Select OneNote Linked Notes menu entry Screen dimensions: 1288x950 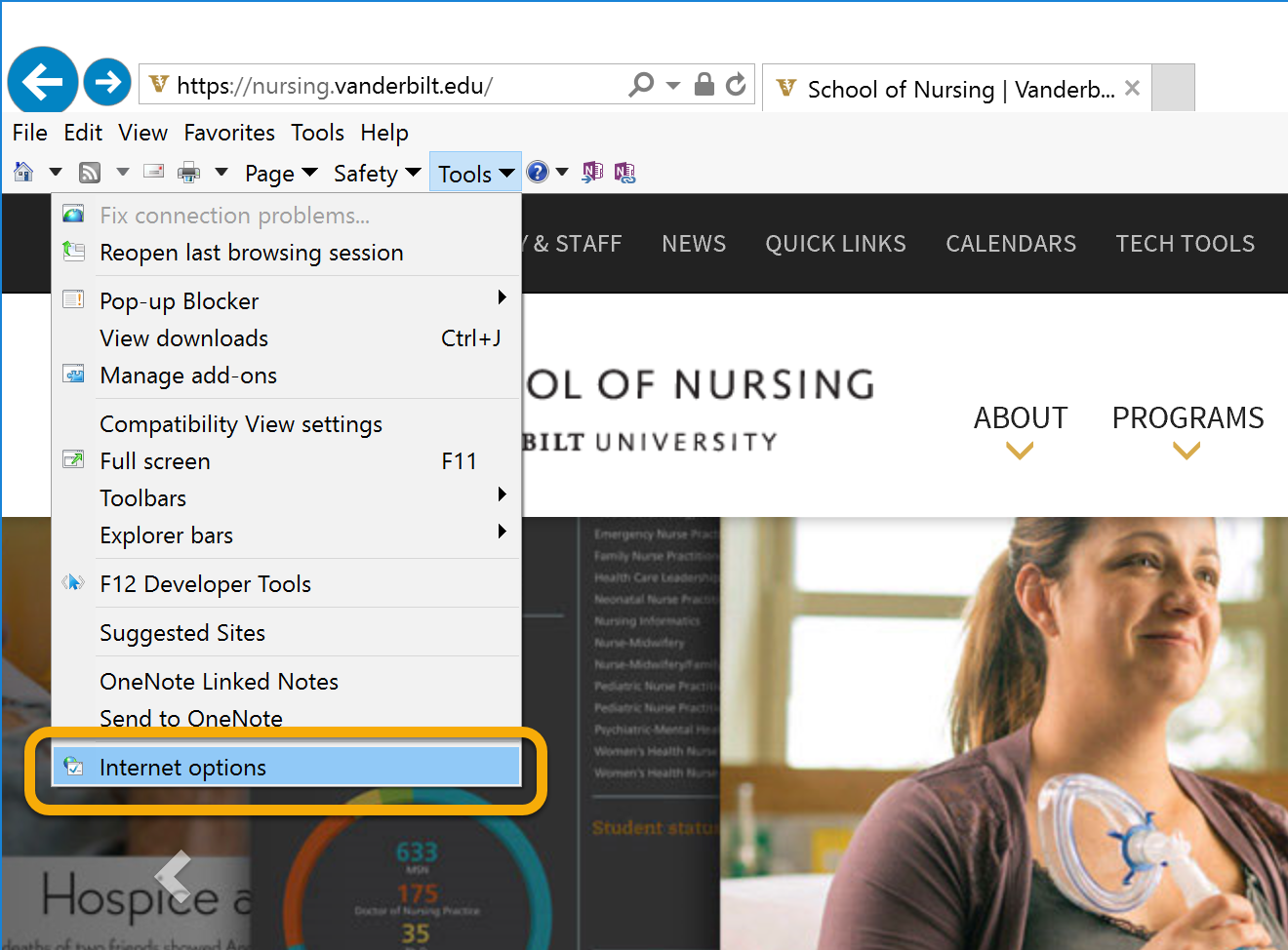coord(287,682)
